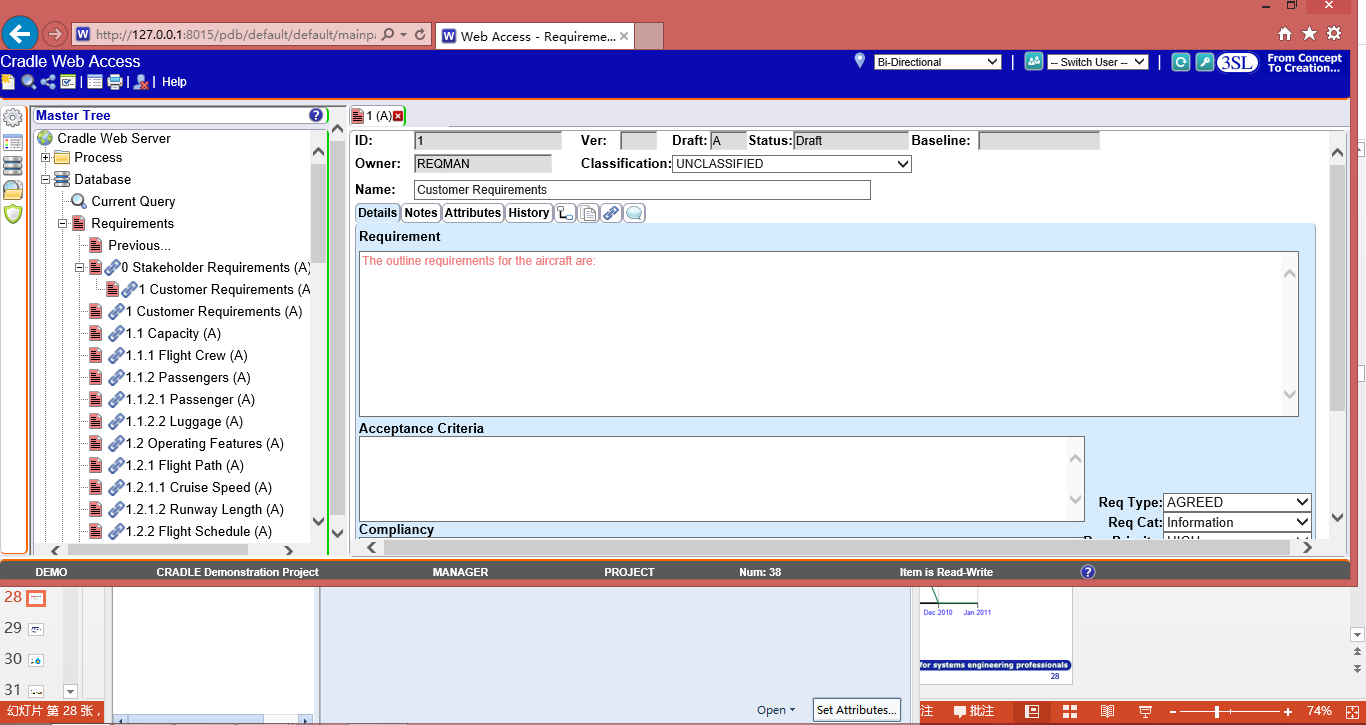Click status bar help question icon
This screenshot has height=725, width=1366.
1088,572
